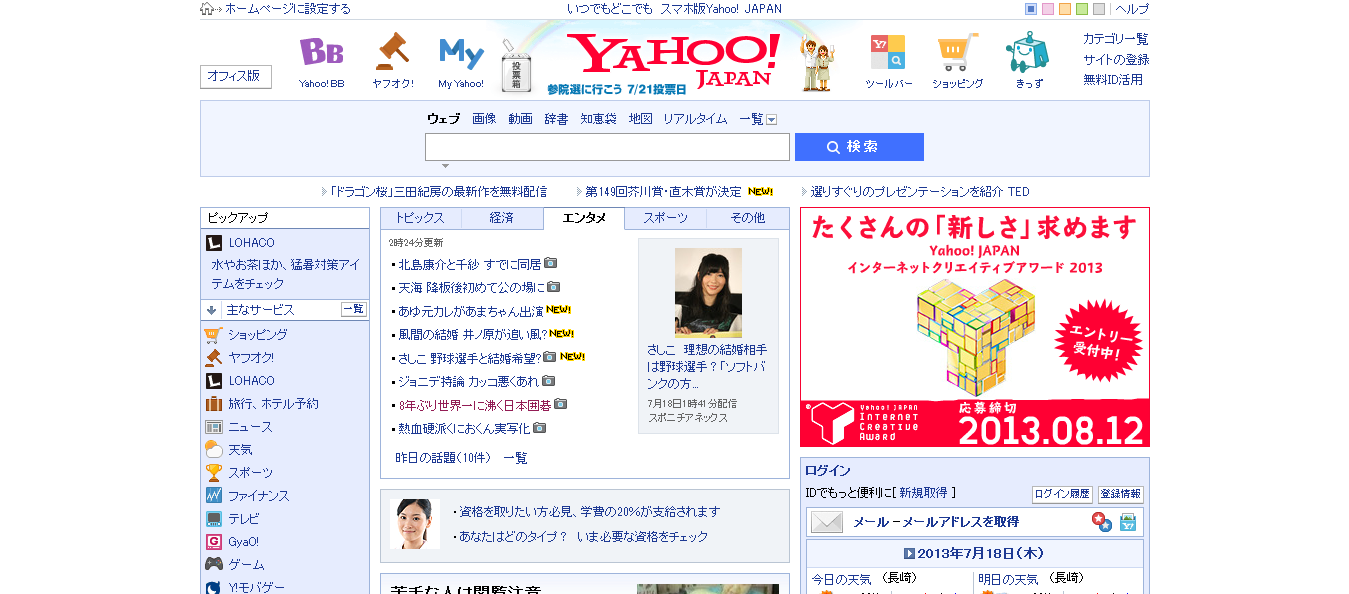
Task: Open 第149回芥川賞・直木賞が決定 link
Action: [663, 191]
